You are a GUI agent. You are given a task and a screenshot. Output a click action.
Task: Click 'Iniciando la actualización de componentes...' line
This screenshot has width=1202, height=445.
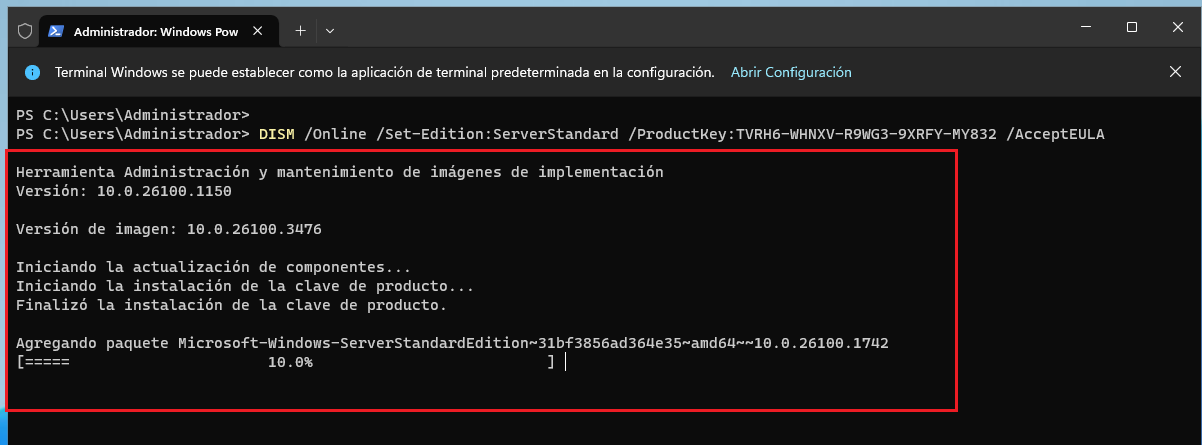(214, 267)
